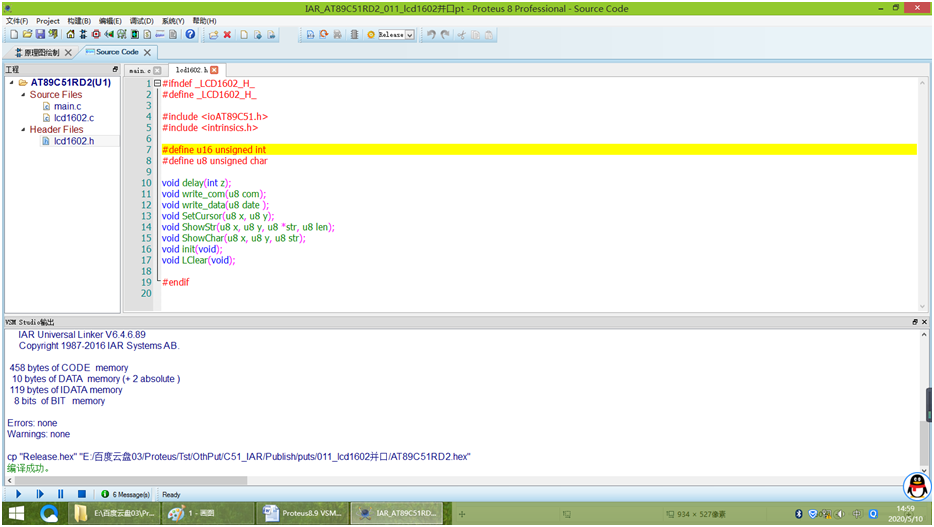Click the Cut scissors icon
Screen dimensions: 934x527
tap(461, 35)
